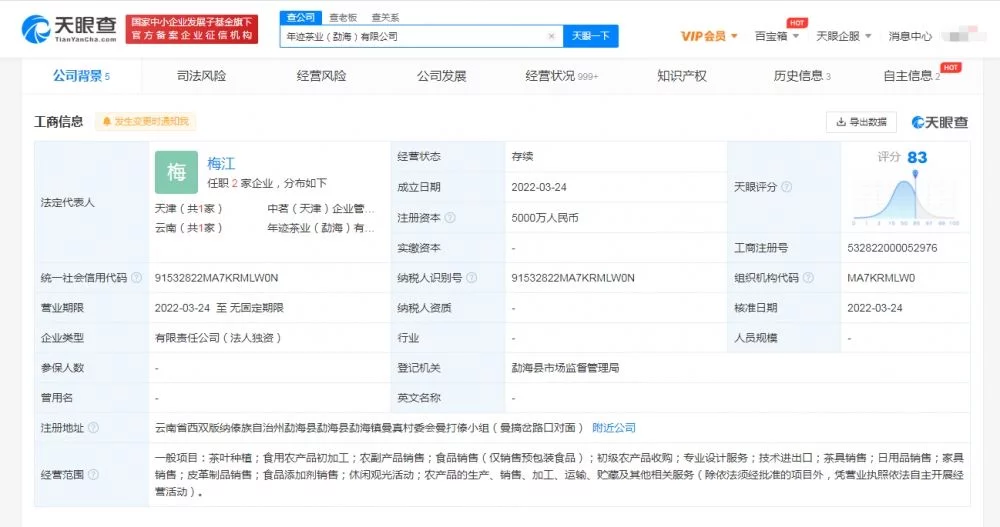Viewport: 1000px width, 527px height.
Task: Click the 中茗（天津）企业管... company link
Action: pyautogui.click(x=321, y=209)
